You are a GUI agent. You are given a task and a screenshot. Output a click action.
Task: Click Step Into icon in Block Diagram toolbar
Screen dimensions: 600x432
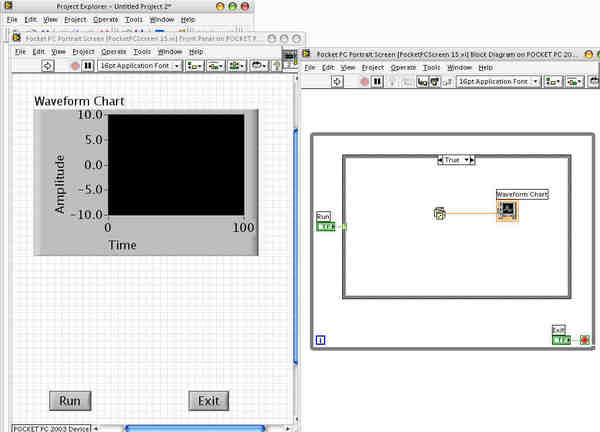[422, 82]
